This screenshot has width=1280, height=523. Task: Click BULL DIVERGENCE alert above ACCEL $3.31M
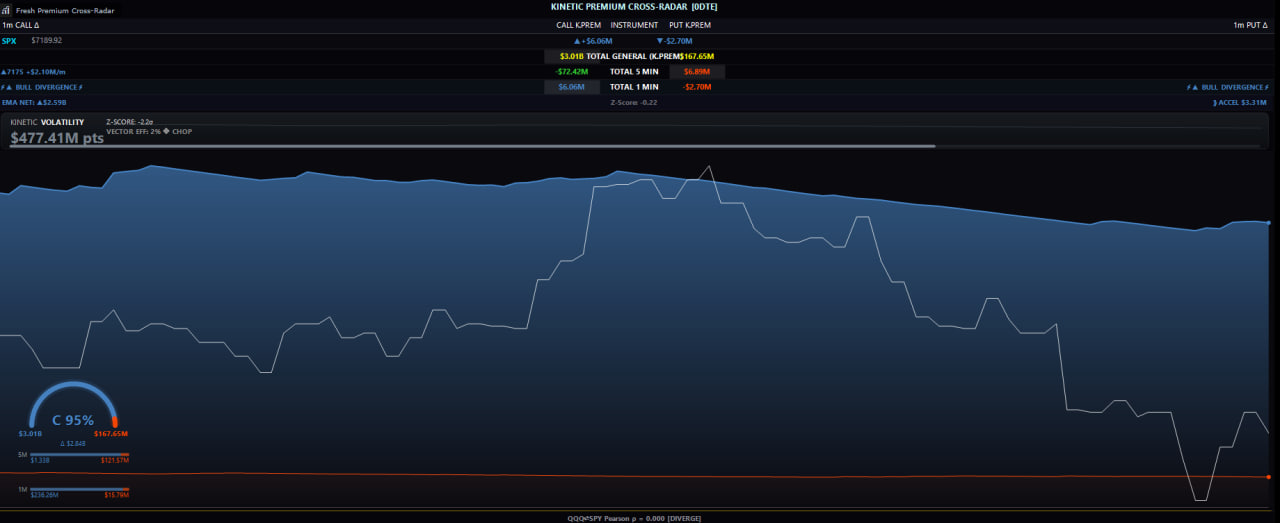coord(1228,87)
